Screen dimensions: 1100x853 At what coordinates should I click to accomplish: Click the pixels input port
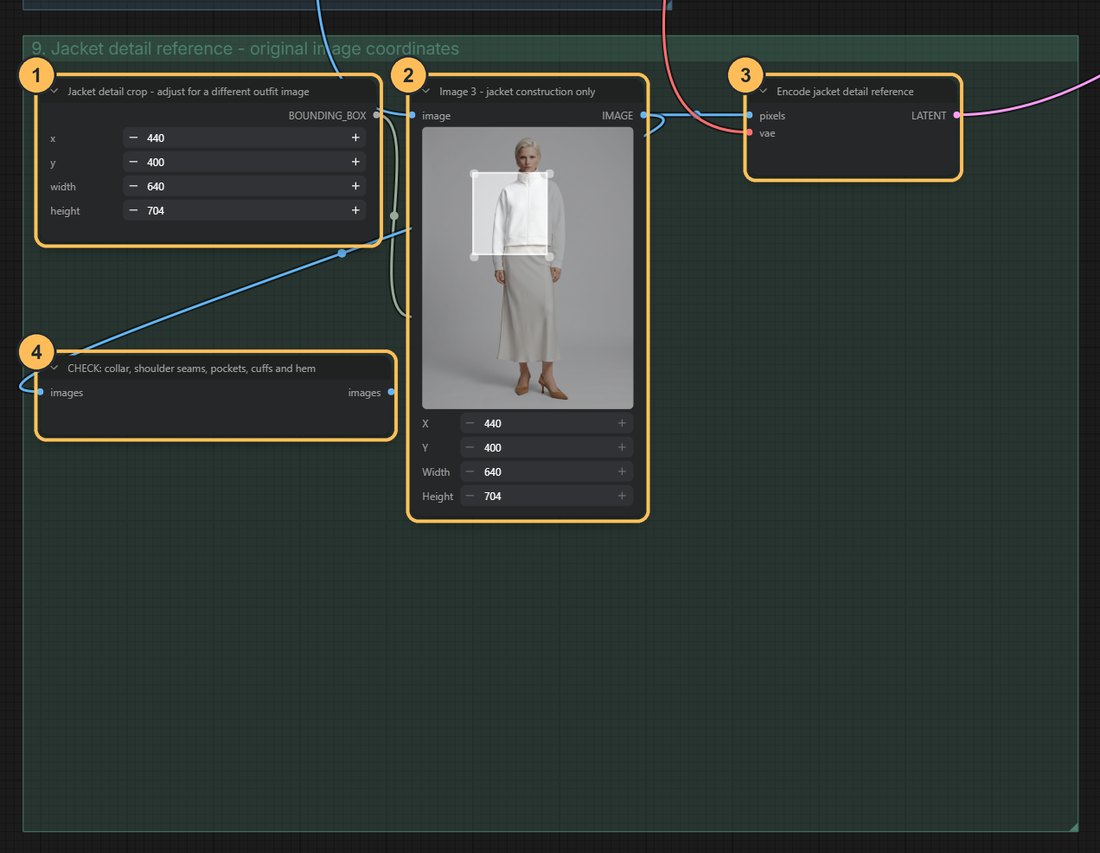[x=749, y=115]
